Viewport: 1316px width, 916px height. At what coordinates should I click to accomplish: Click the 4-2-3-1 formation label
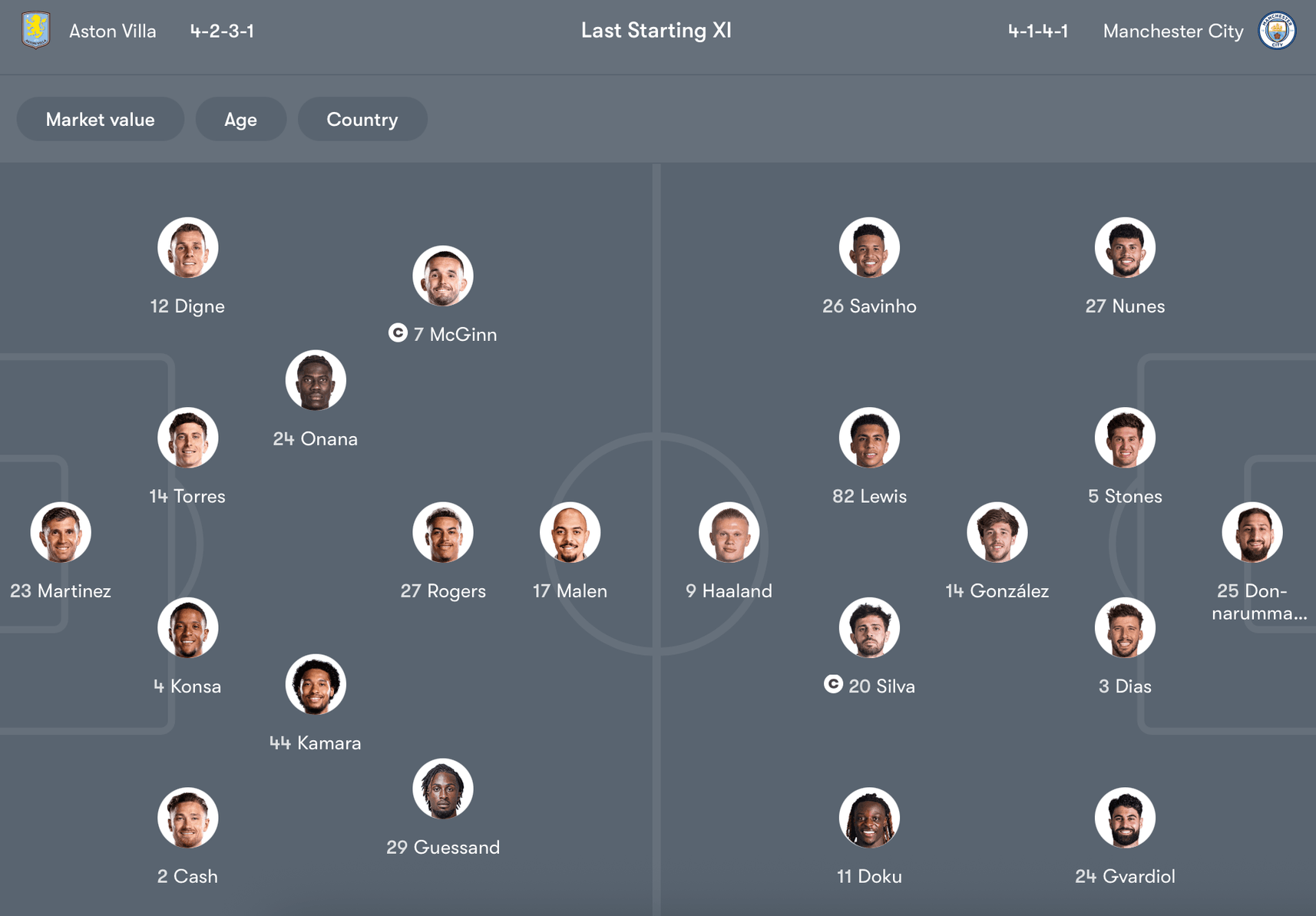[x=222, y=31]
